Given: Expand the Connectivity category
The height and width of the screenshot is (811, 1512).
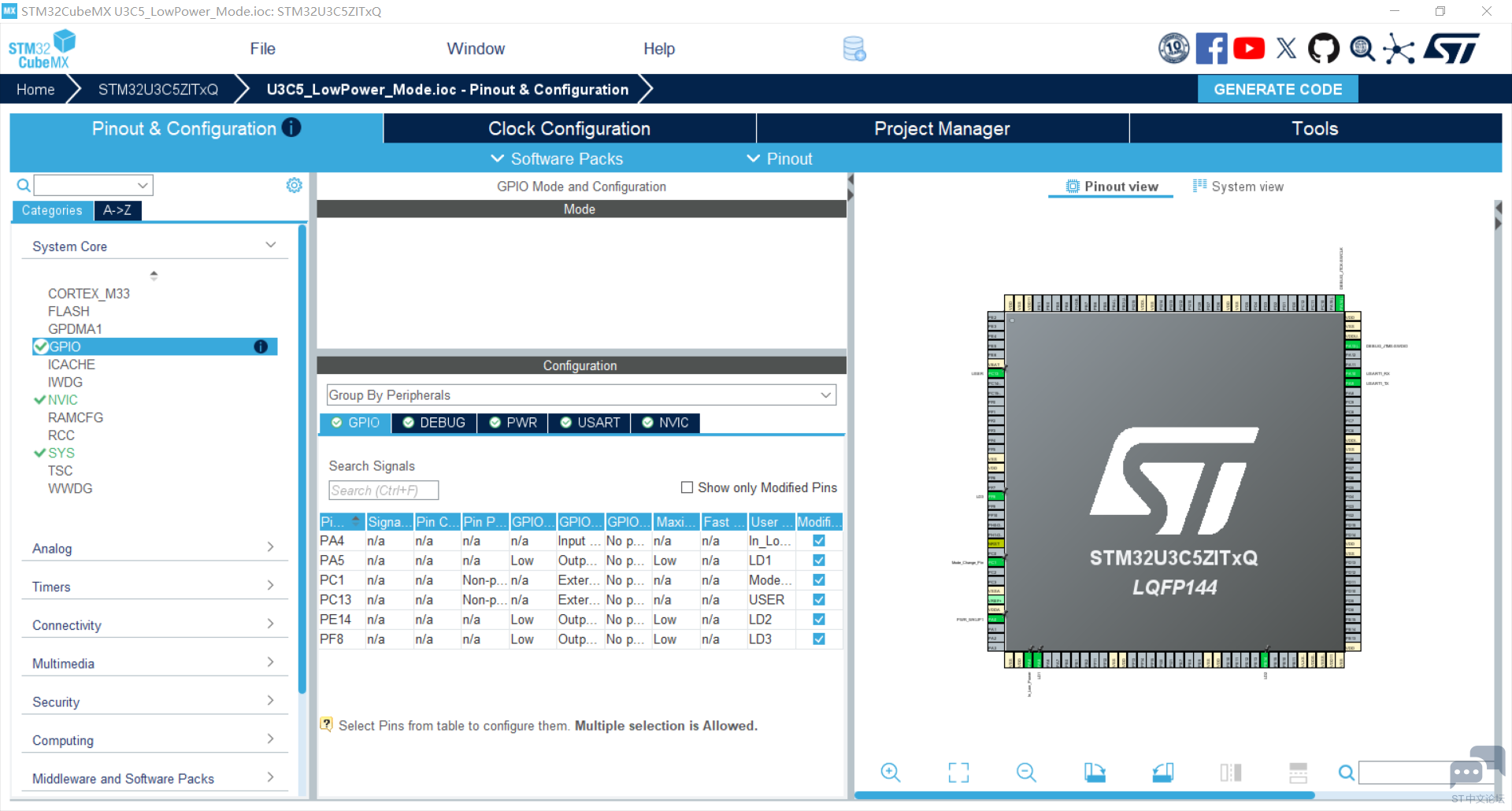Looking at the screenshot, I should [x=154, y=625].
